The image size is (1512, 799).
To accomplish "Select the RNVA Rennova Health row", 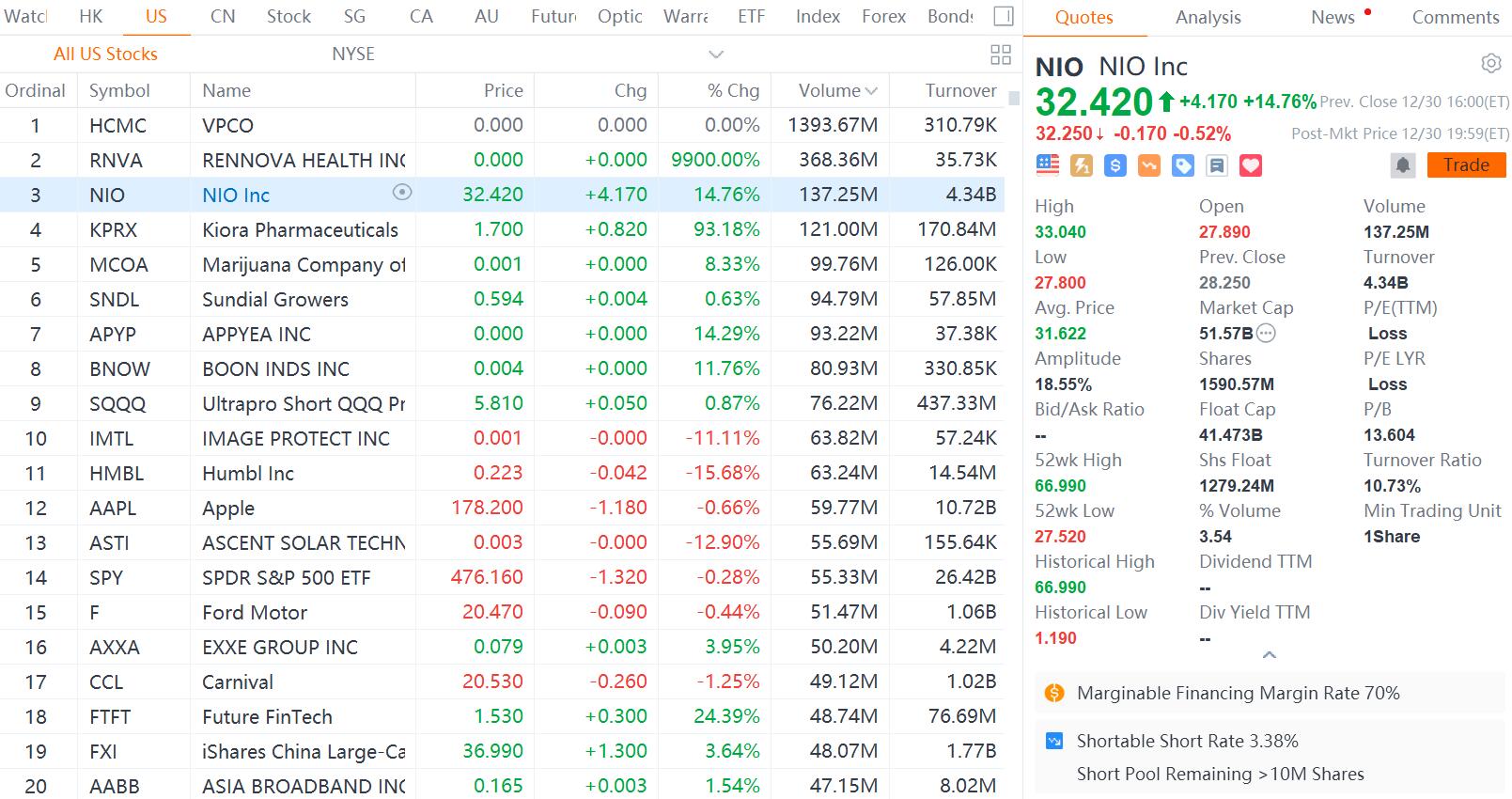I will coord(502,160).
